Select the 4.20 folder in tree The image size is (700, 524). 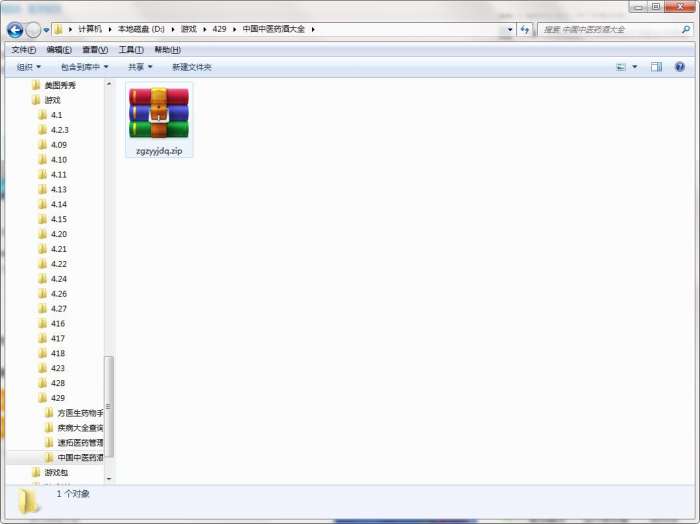pyautogui.click(x=58, y=234)
